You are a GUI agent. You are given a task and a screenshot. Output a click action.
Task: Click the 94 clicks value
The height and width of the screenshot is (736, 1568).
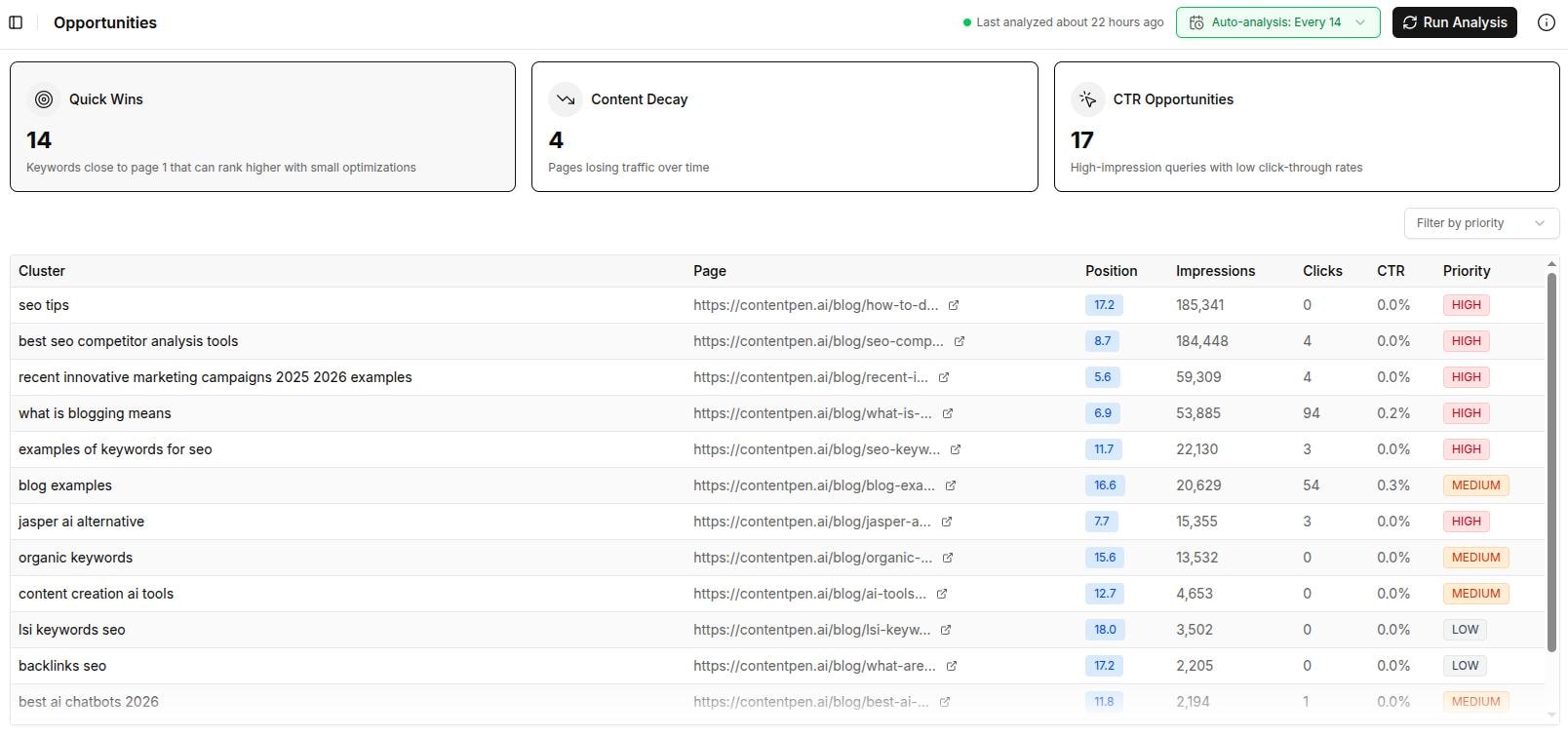click(1312, 413)
